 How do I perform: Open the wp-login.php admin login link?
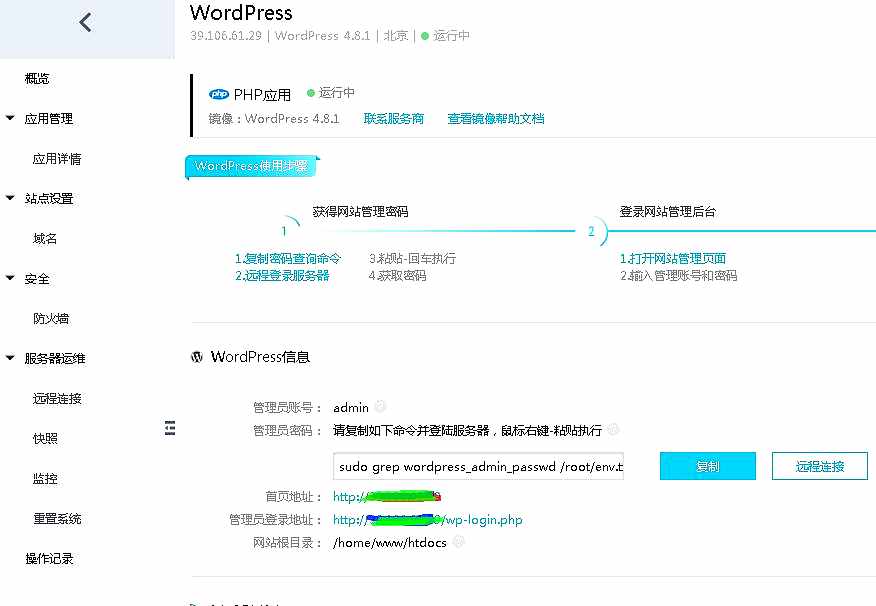[x=427, y=520]
